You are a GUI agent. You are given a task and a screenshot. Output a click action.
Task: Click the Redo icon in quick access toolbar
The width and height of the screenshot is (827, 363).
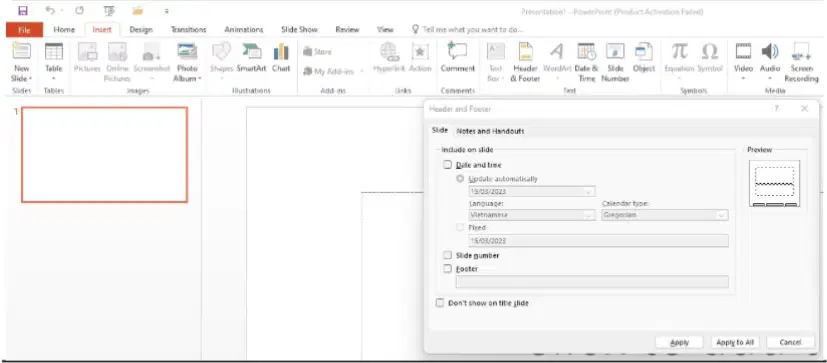pyautogui.click(x=79, y=11)
